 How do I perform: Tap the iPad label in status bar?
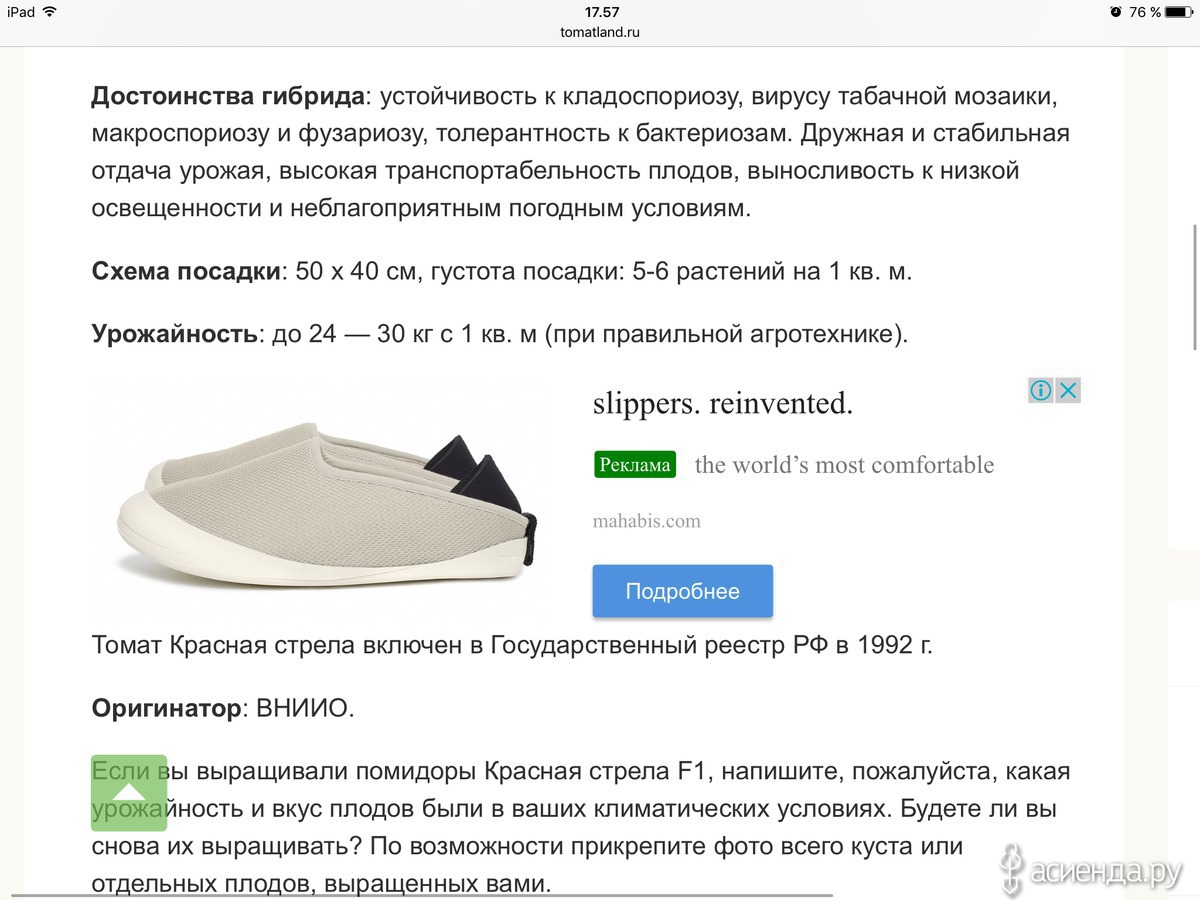[x=20, y=12]
